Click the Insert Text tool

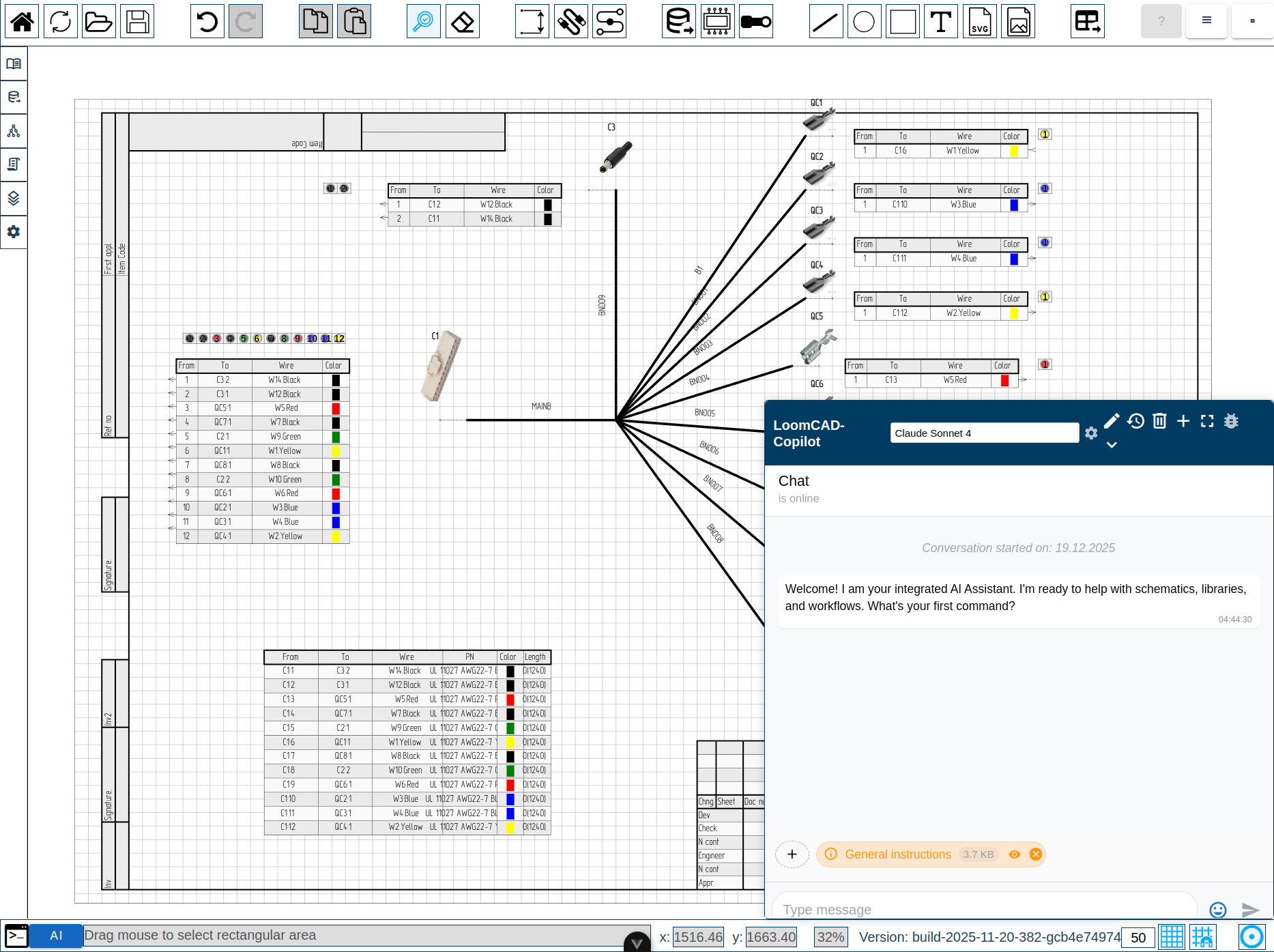click(x=940, y=22)
